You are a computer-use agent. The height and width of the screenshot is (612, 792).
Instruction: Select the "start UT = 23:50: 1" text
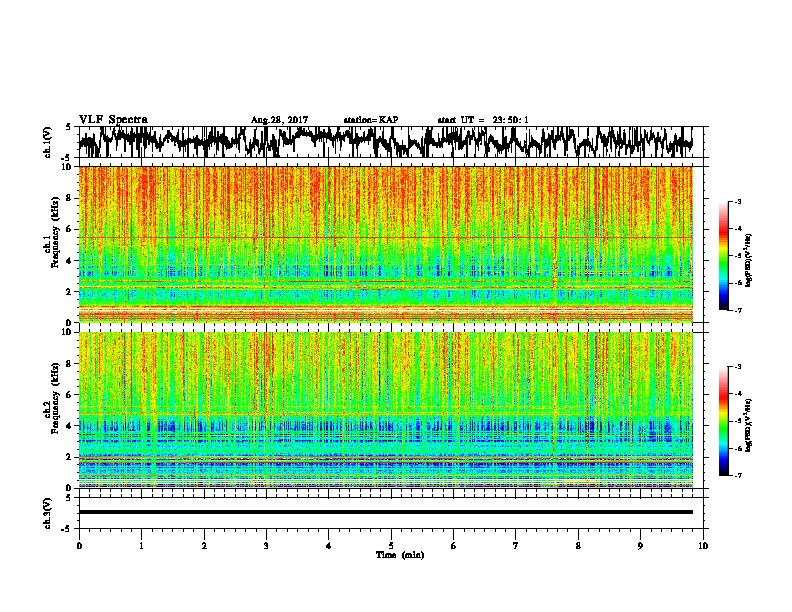(x=483, y=120)
